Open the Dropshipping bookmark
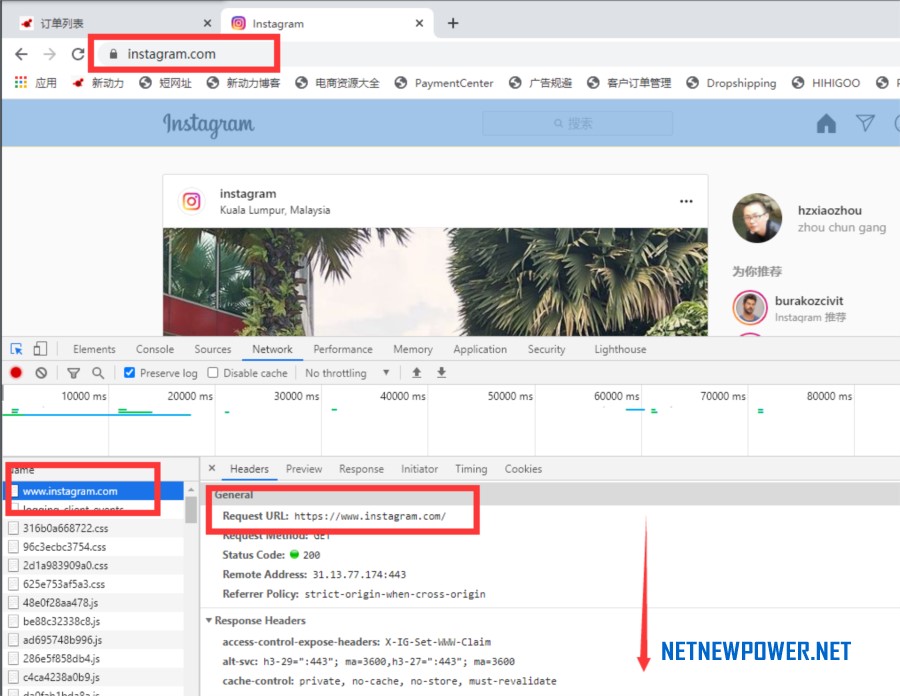 tap(731, 83)
